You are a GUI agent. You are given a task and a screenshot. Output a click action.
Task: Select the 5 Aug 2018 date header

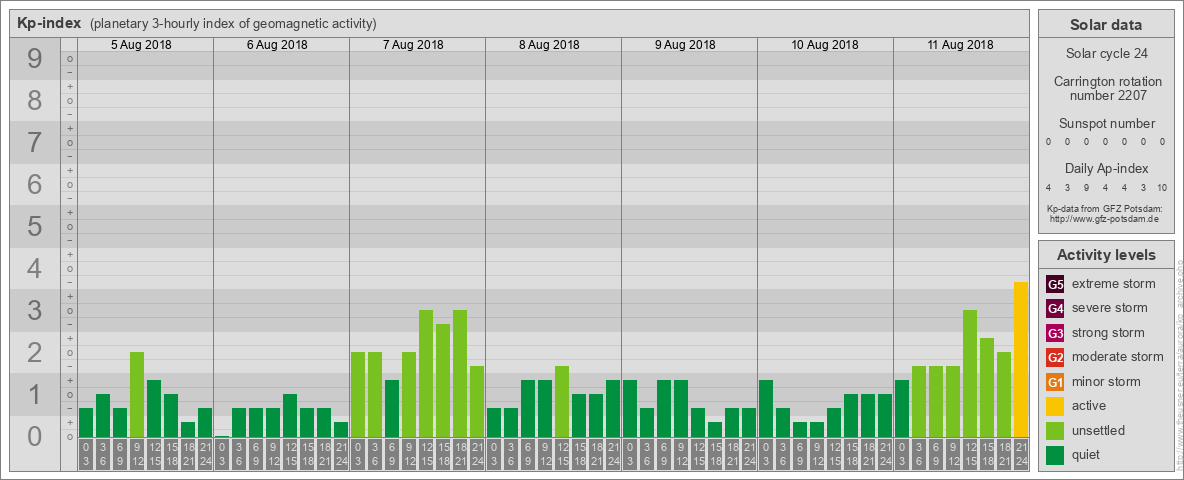coord(141,45)
